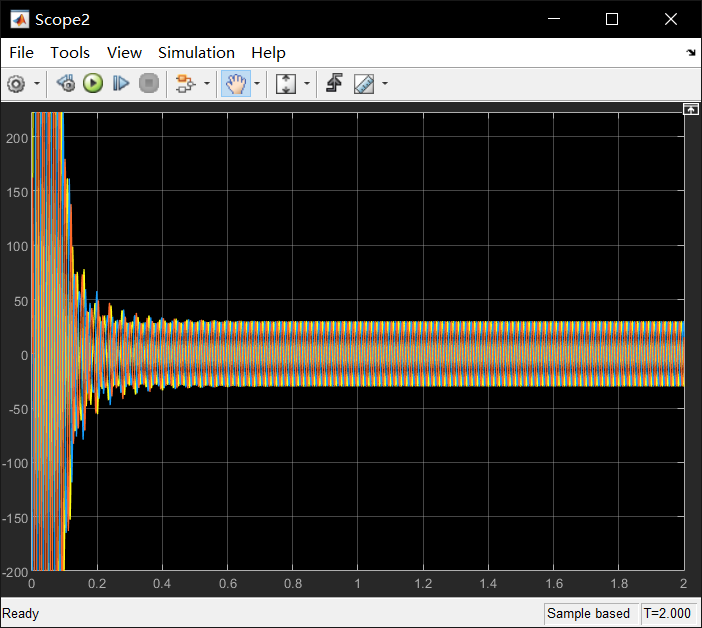
Task: Open the File menu
Action: [21, 53]
